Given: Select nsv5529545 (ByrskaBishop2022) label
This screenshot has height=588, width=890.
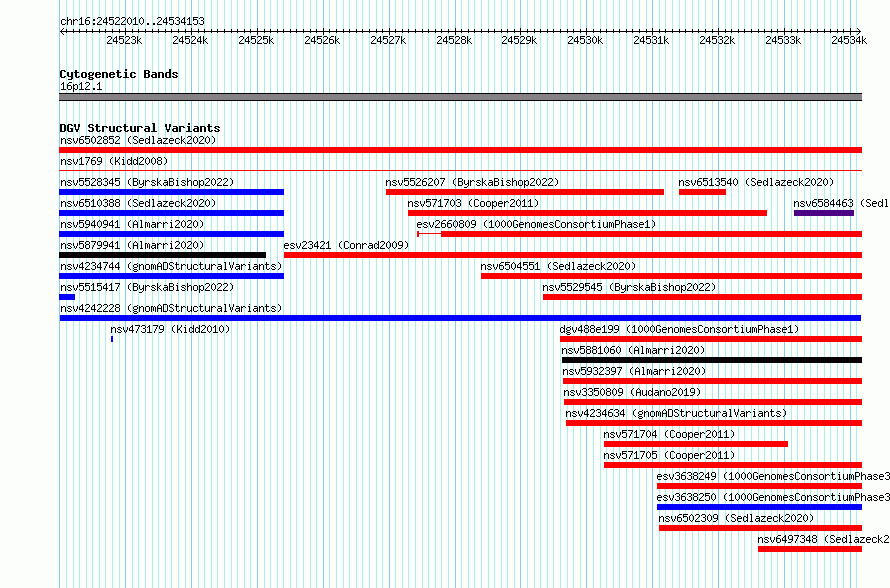Looking at the screenshot, I should click(629, 287).
